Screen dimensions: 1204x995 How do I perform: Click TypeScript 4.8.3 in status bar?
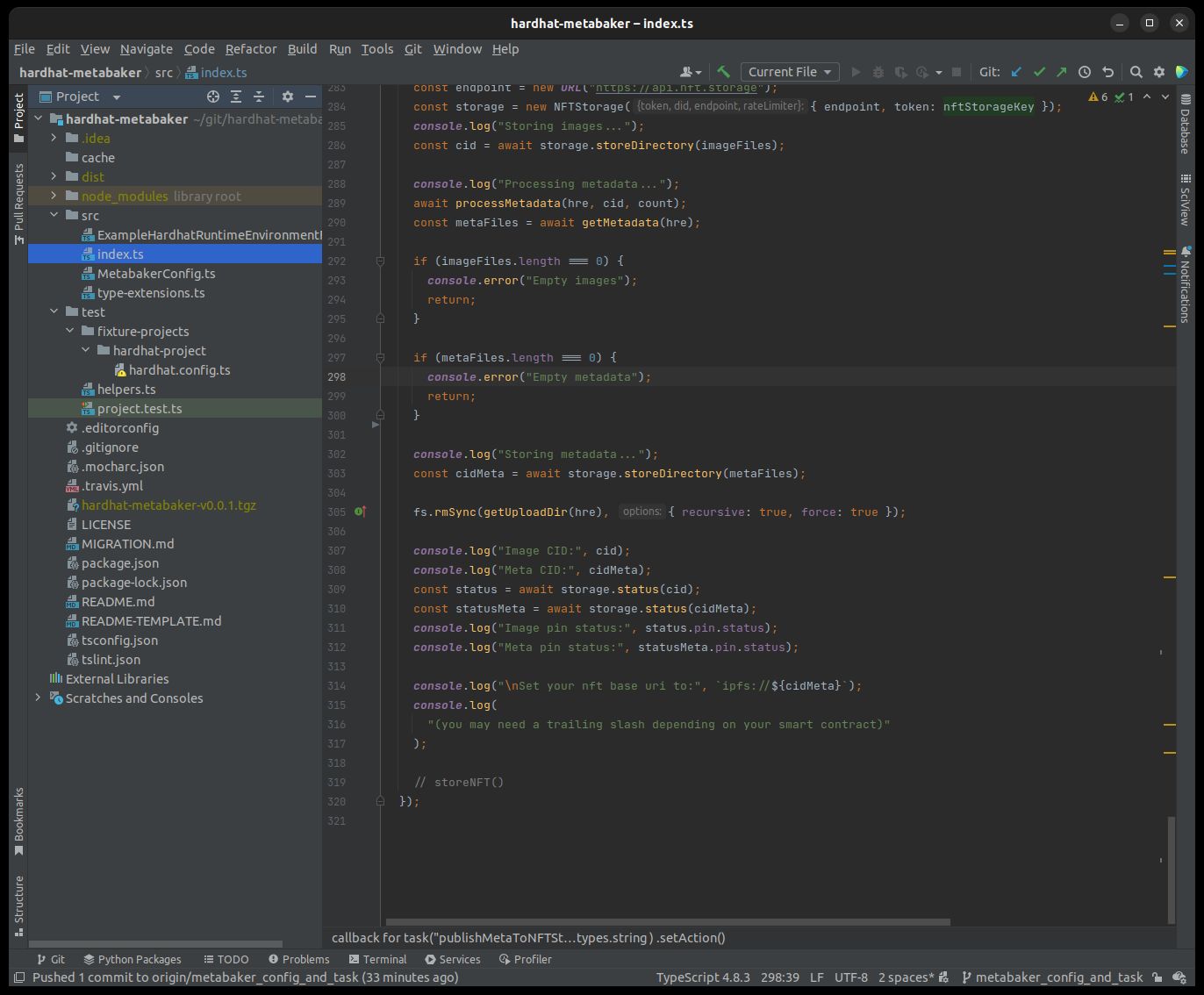pyautogui.click(x=703, y=977)
